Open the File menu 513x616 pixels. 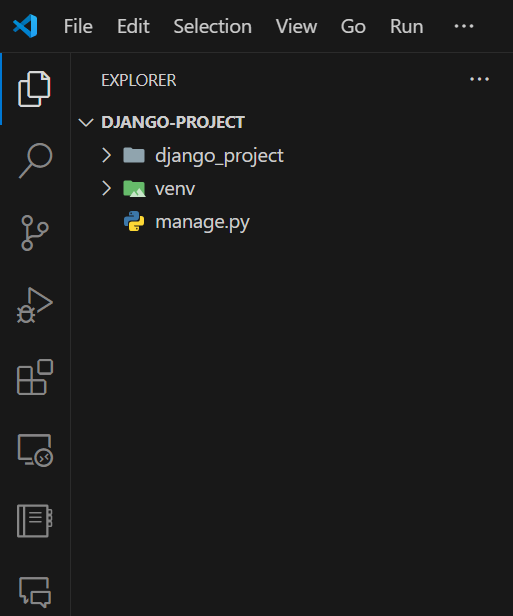[x=78, y=27]
